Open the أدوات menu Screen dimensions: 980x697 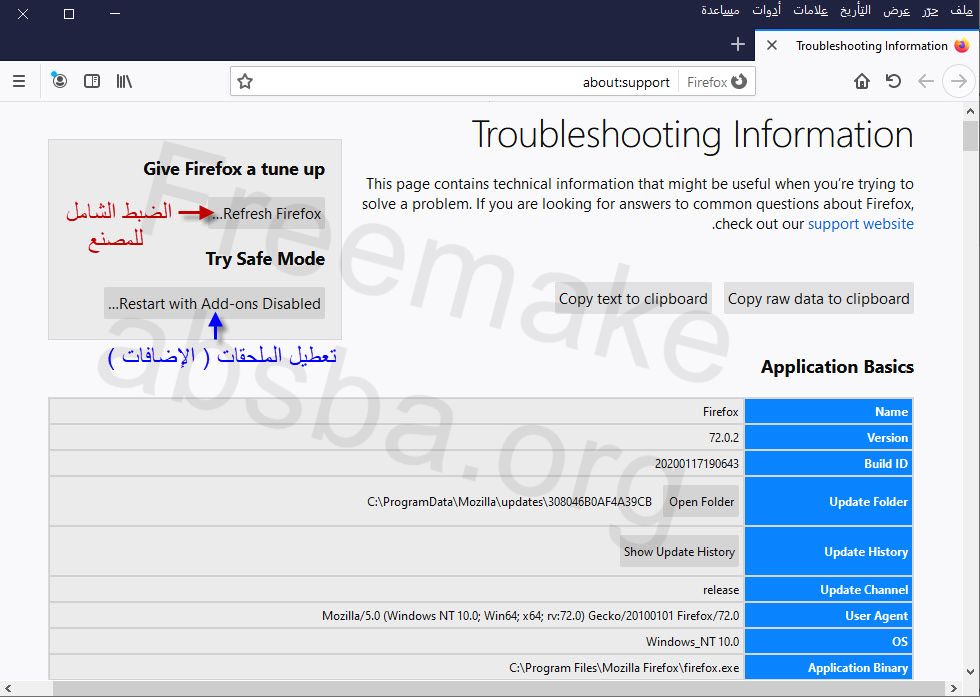click(x=766, y=11)
